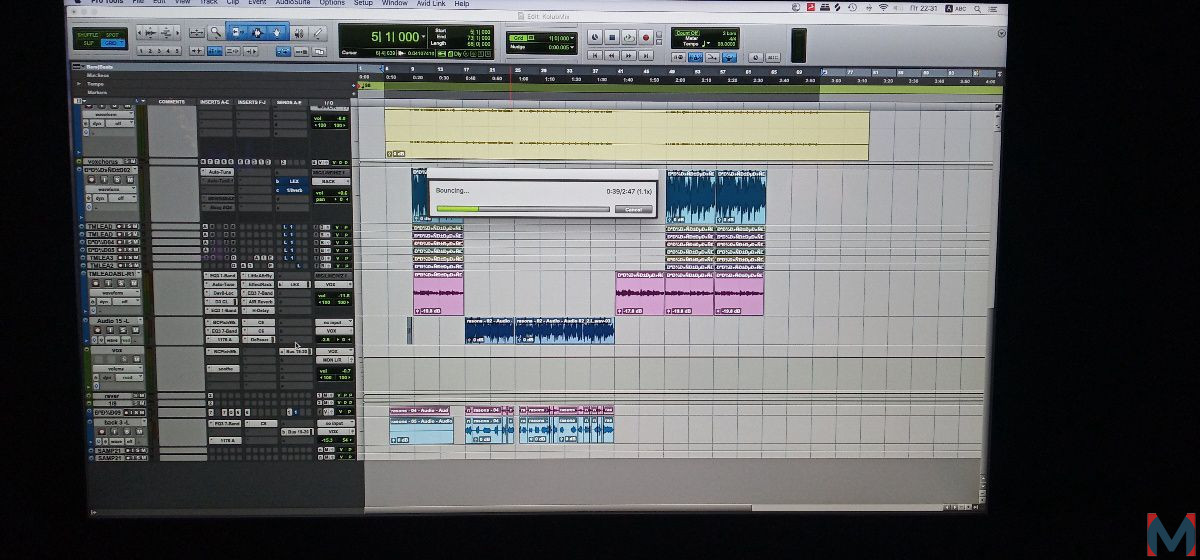Click the MIDI button beside the transport
Screen dimensions: 1200x560
[773, 57]
